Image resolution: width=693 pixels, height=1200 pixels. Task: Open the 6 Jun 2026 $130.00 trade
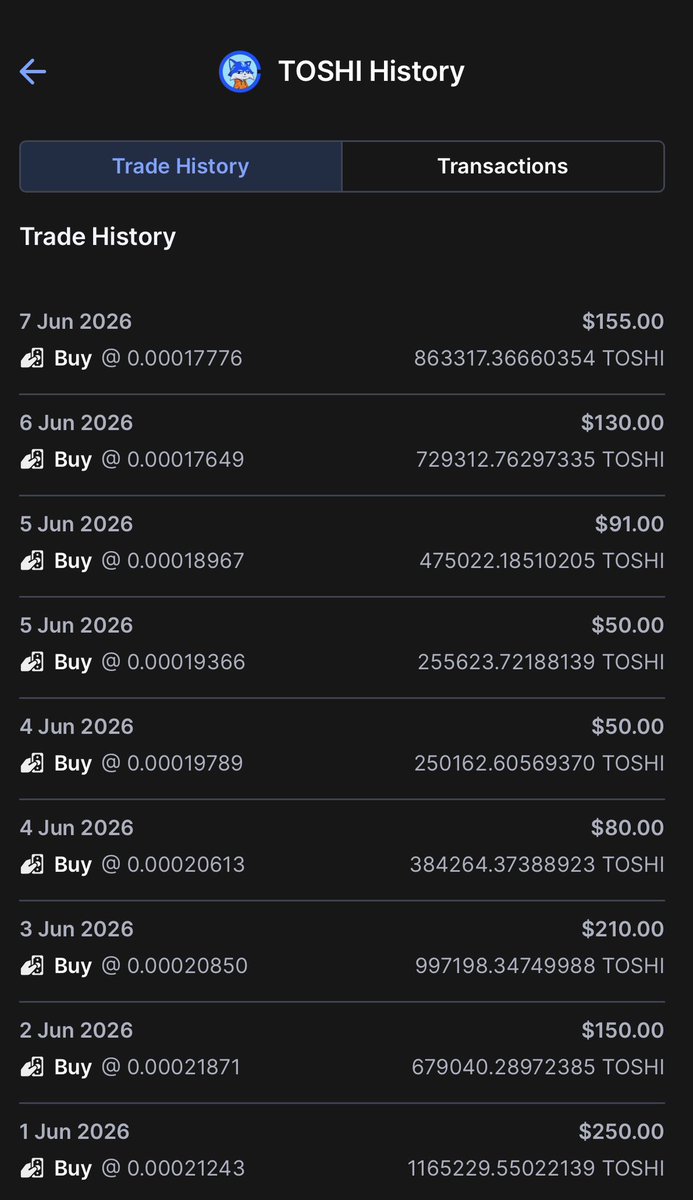point(342,442)
